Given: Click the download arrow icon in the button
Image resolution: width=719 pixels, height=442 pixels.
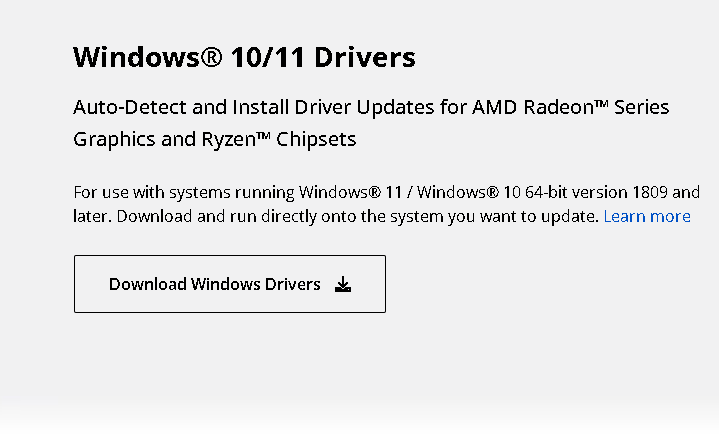Looking at the screenshot, I should [343, 285].
